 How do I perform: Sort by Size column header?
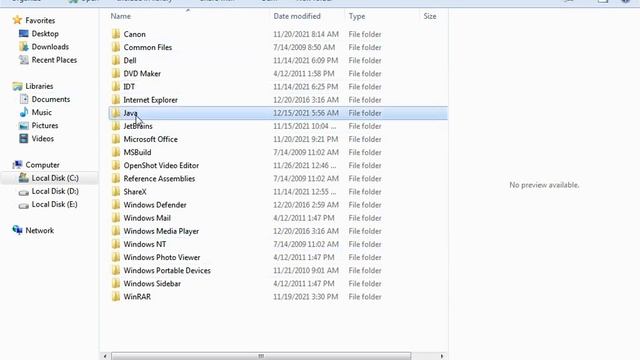(430, 16)
